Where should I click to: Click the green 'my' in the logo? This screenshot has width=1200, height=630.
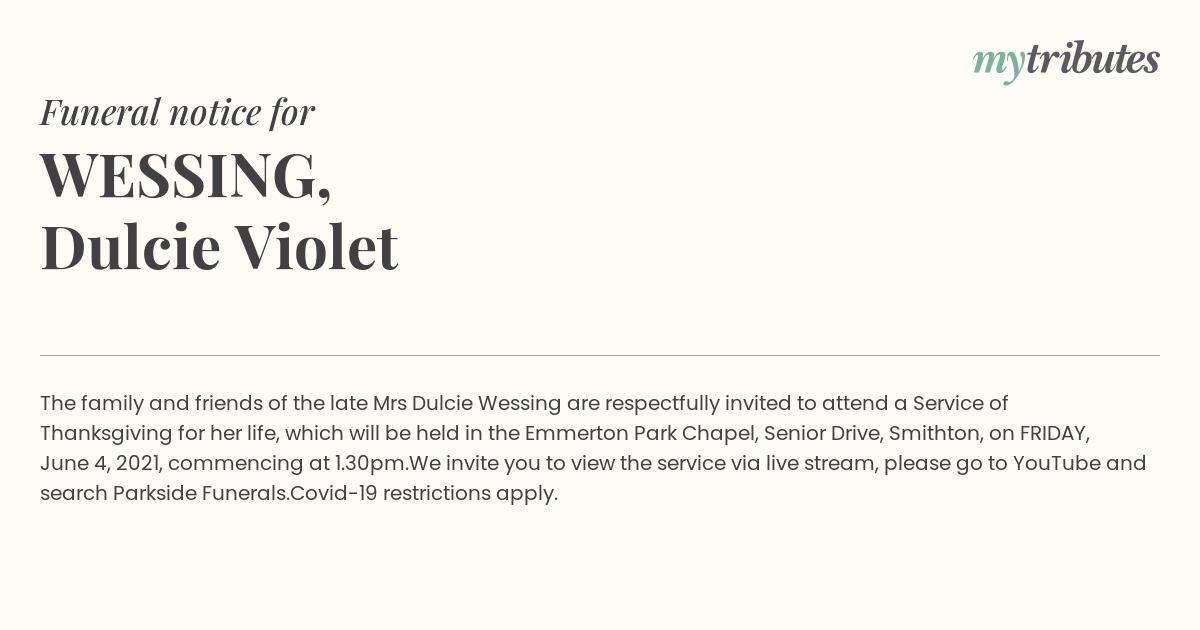[999, 65]
